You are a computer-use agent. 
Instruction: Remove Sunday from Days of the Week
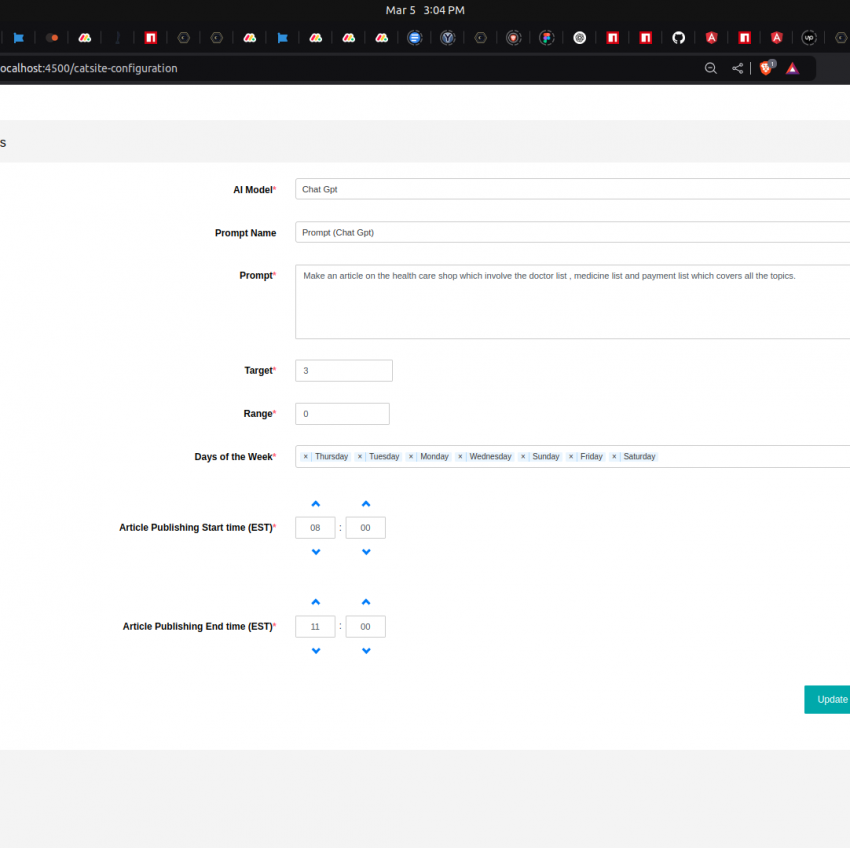[523, 457]
